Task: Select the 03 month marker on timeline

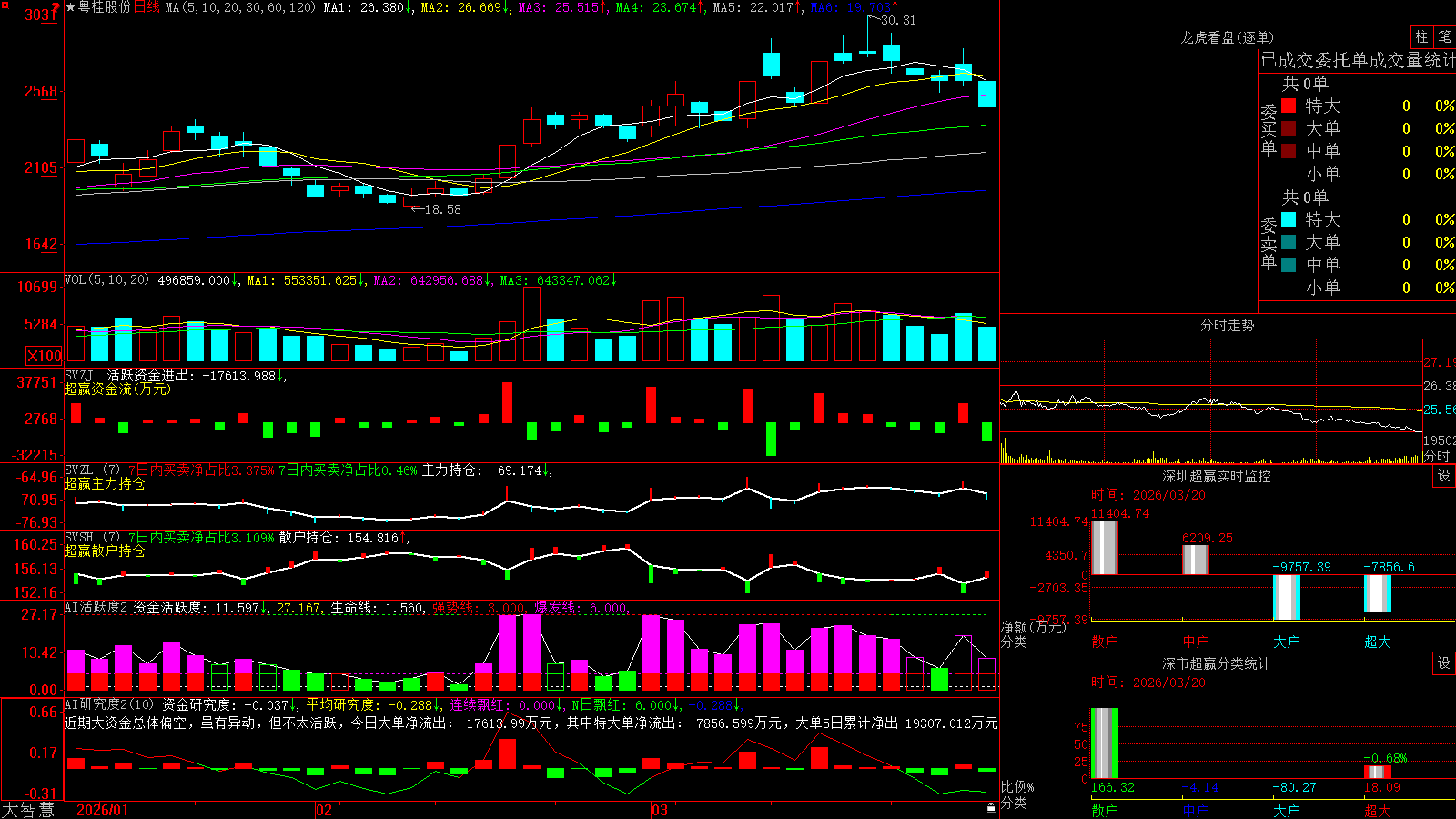Action: coord(660,810)
